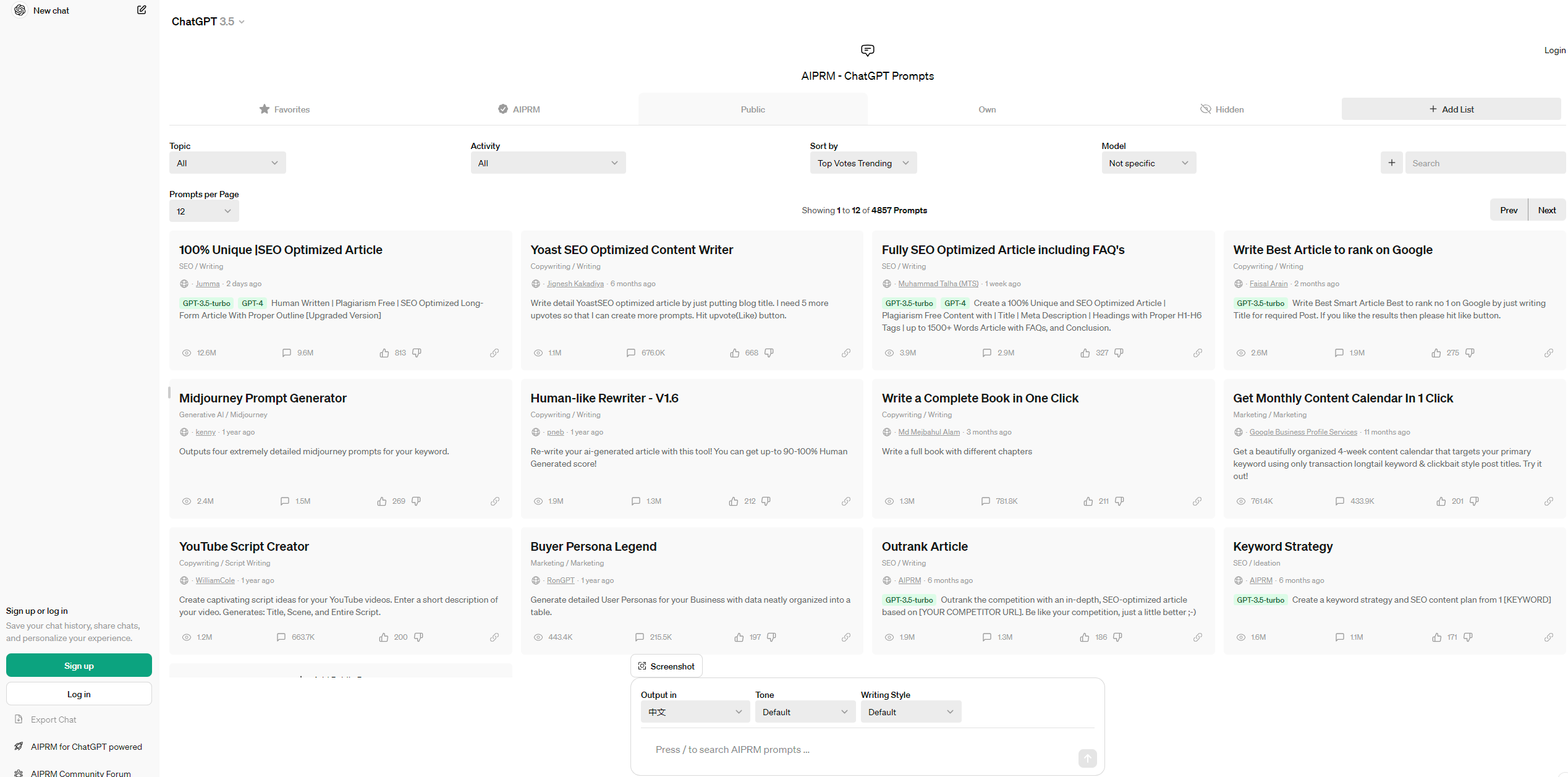Upvote the Yoast SEO Optimized Content Writer prompt
The image size is (1568, 777).
click(x=735, y=353)
